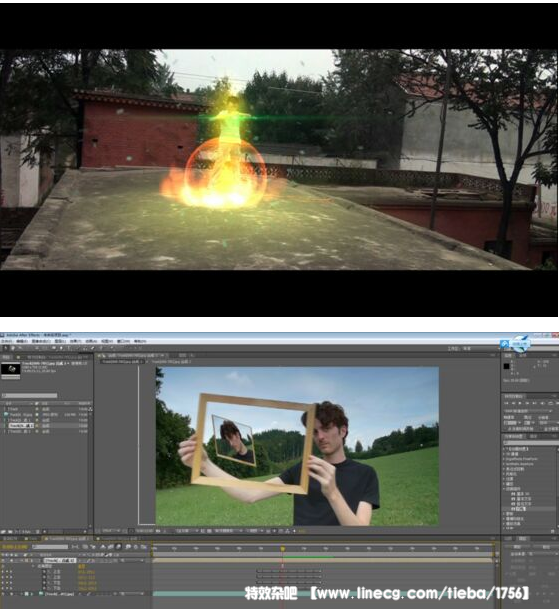Screen dimensions: 559x610
Task: Toggle loop option in Preview panel
Action: [x=551, y=403]
